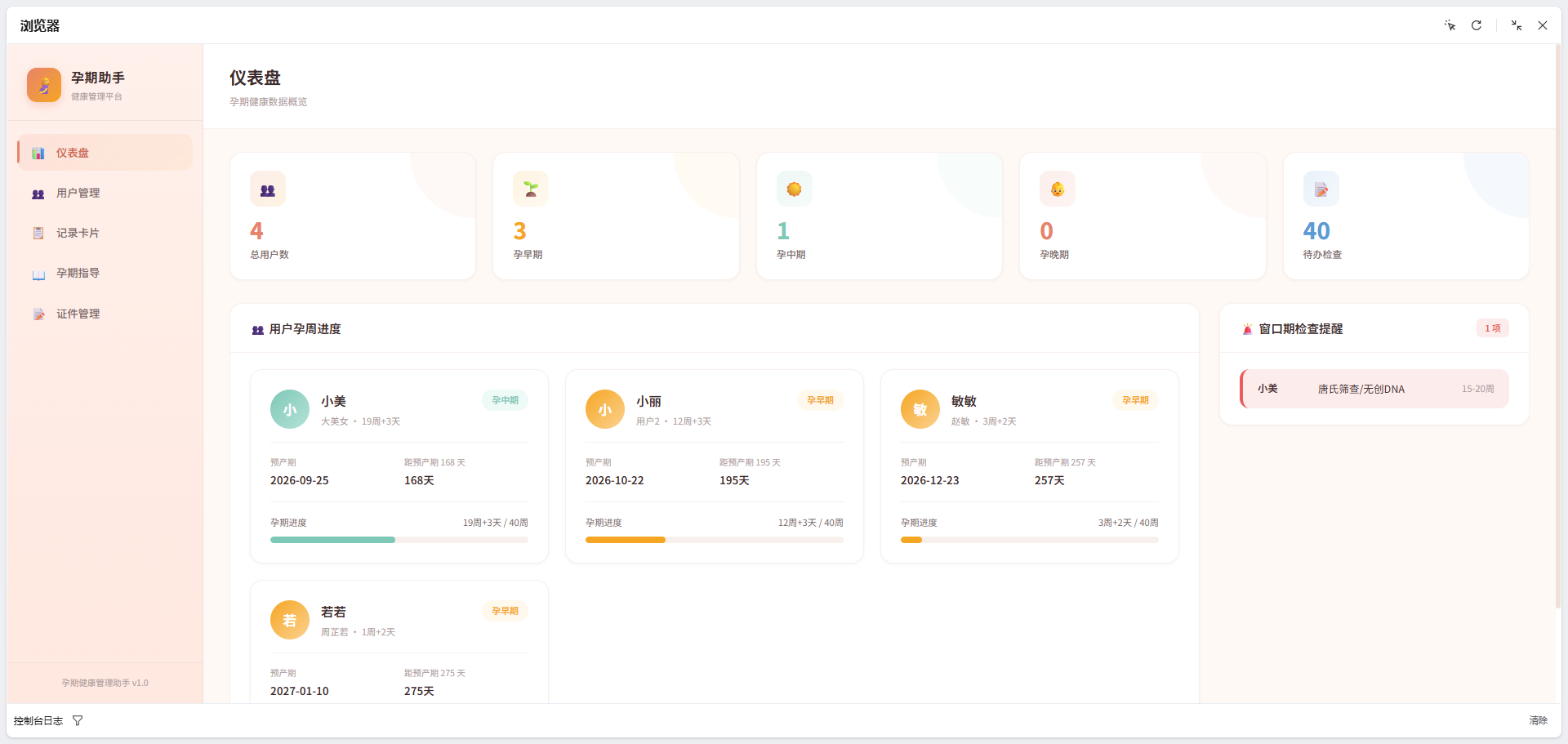The image size is (1568, 744).
Task: Open 用户管理 in the sidebar
Action: (78, 194)
